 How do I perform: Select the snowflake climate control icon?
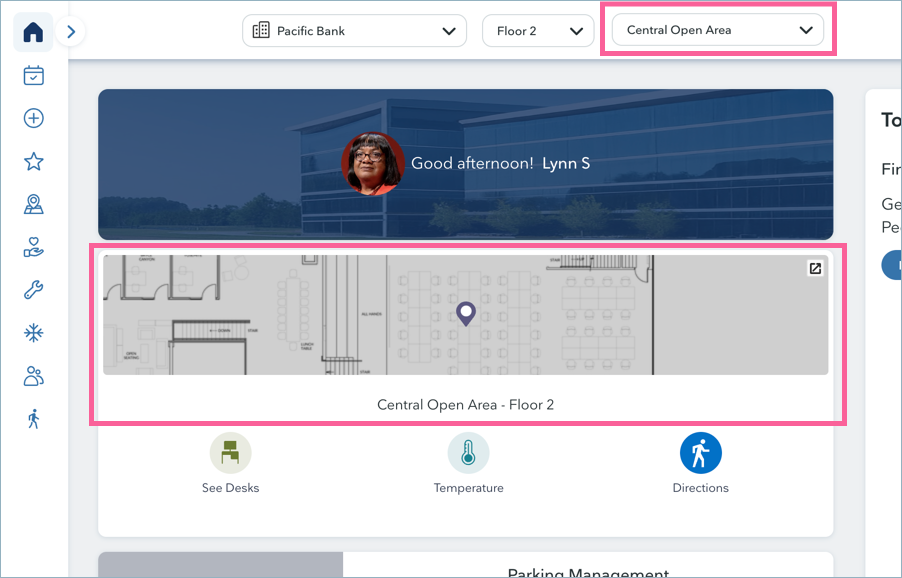pos(33,332)
